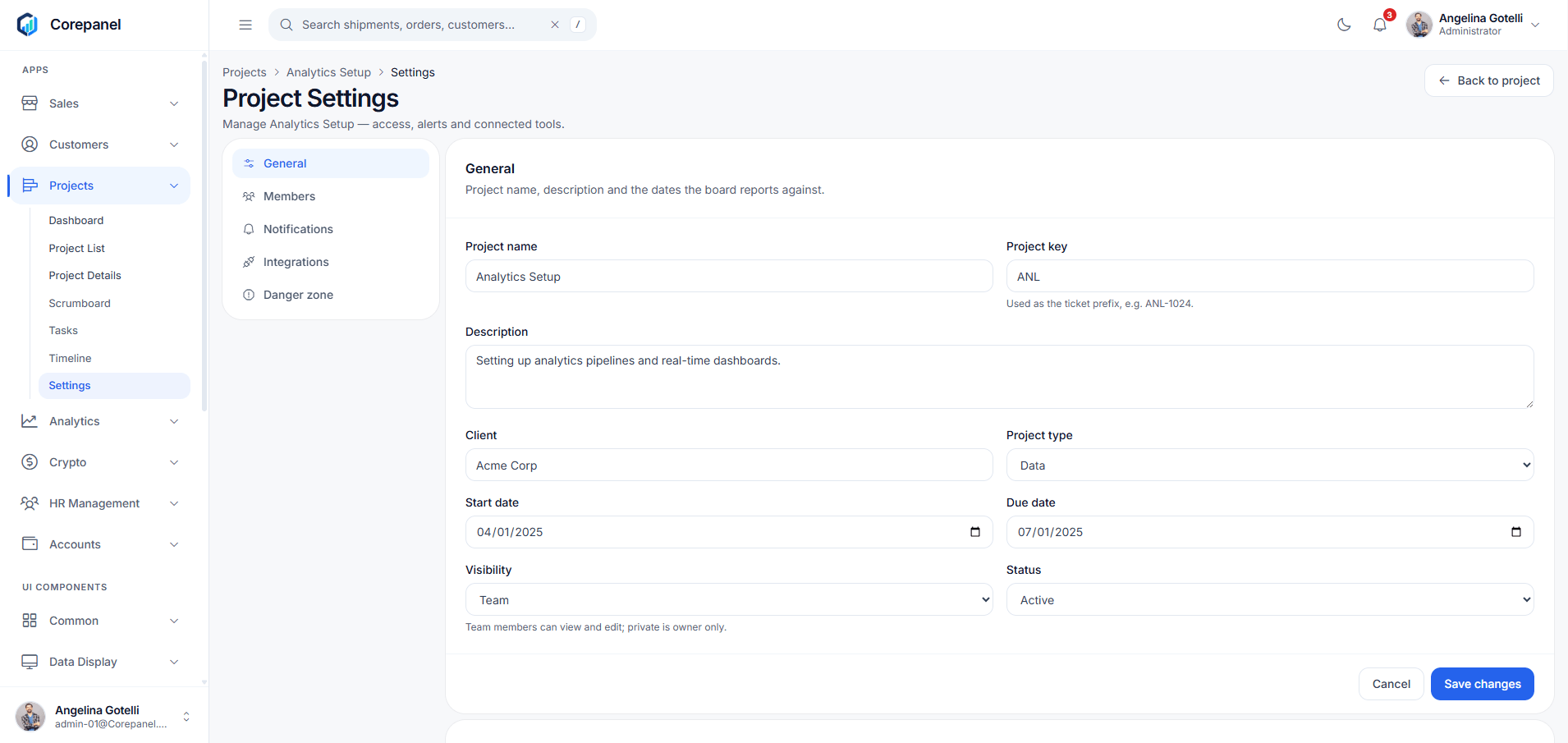Open Scrumboard in the Projects submenu

(80, 303)
